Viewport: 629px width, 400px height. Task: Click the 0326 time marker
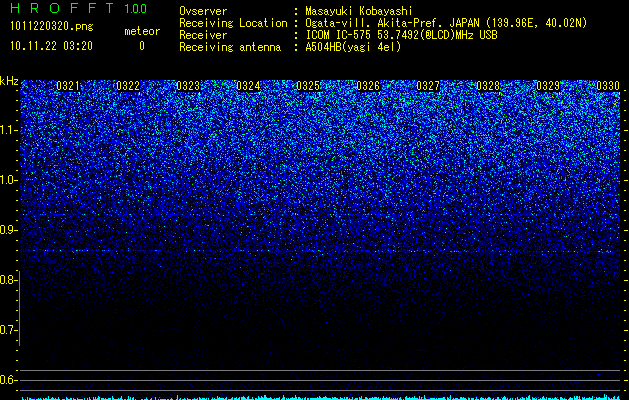point(368,86)
